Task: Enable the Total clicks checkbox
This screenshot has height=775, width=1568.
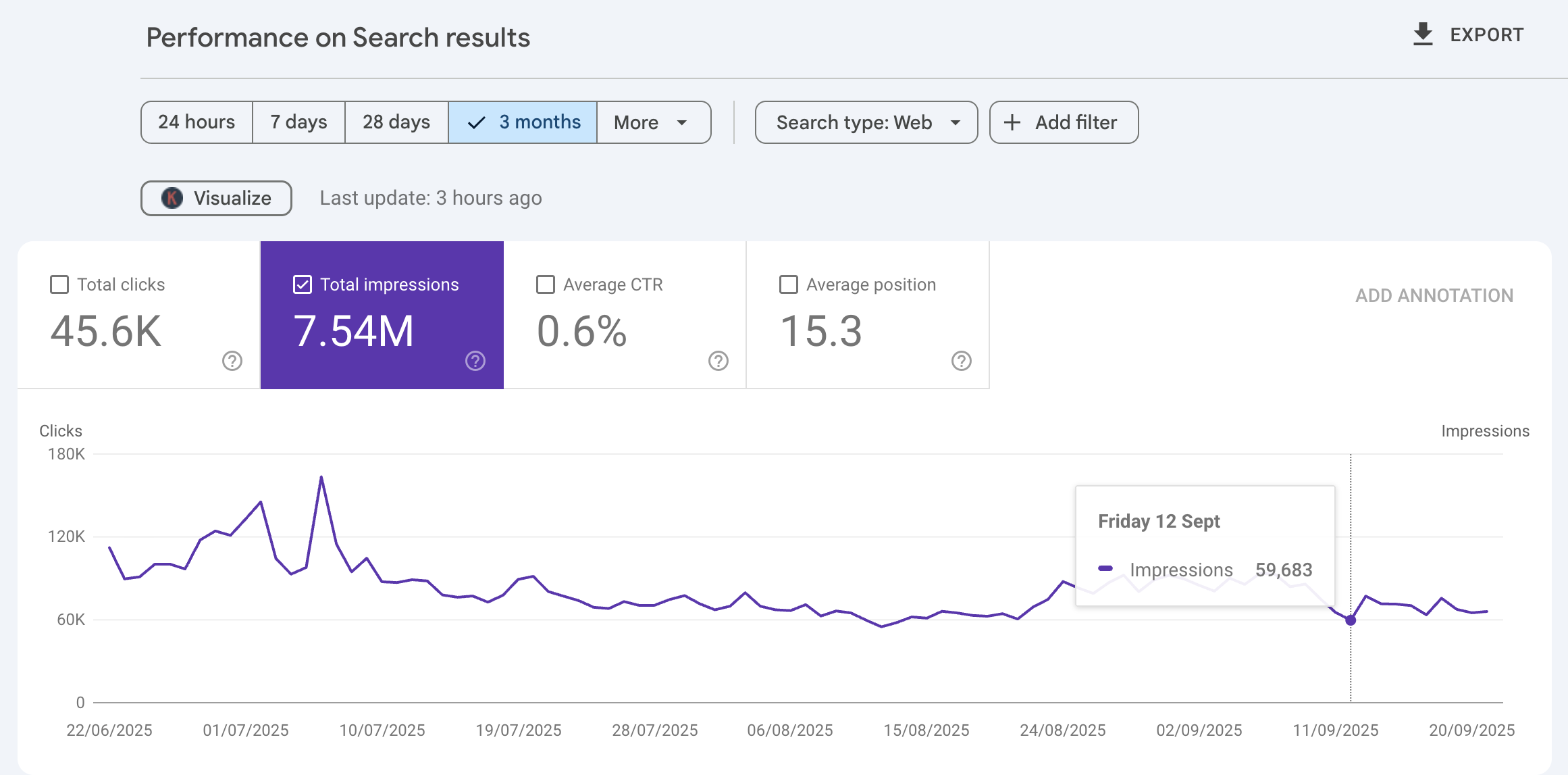Action: [59, 284]
